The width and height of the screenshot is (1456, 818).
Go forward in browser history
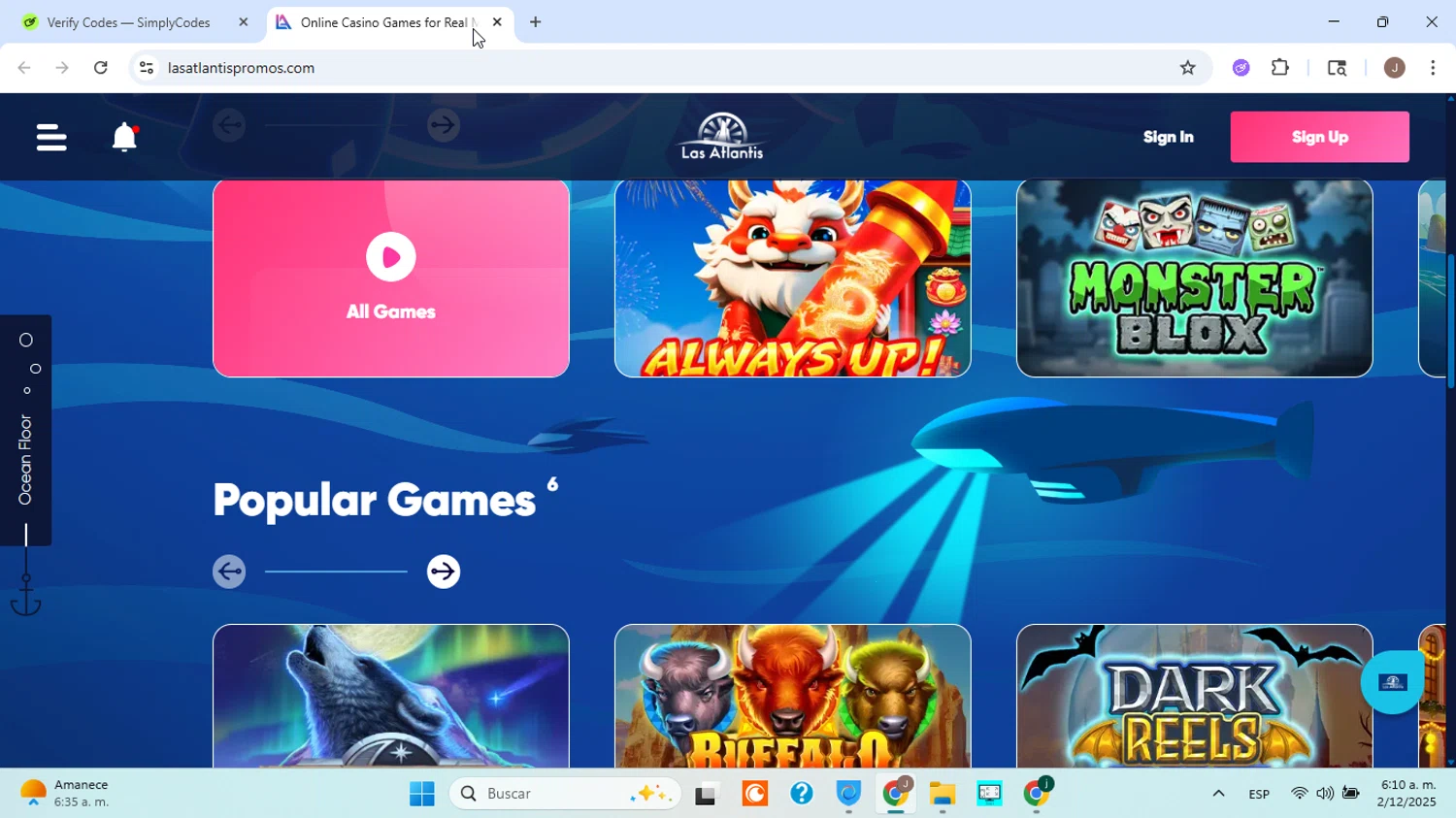[62, 68]
